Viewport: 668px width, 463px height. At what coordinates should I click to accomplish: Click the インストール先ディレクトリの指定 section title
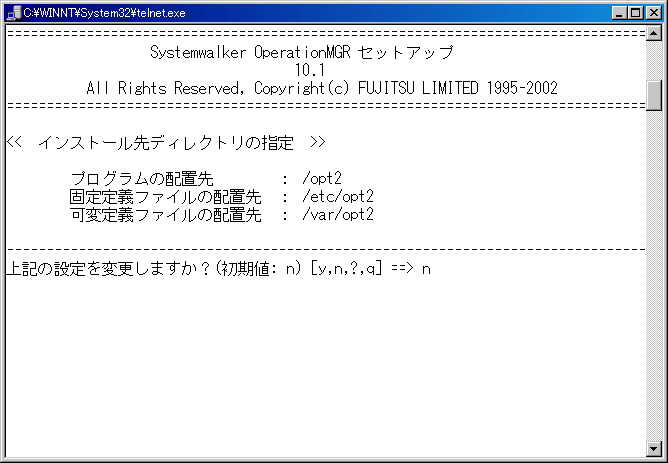coord(166,143)
